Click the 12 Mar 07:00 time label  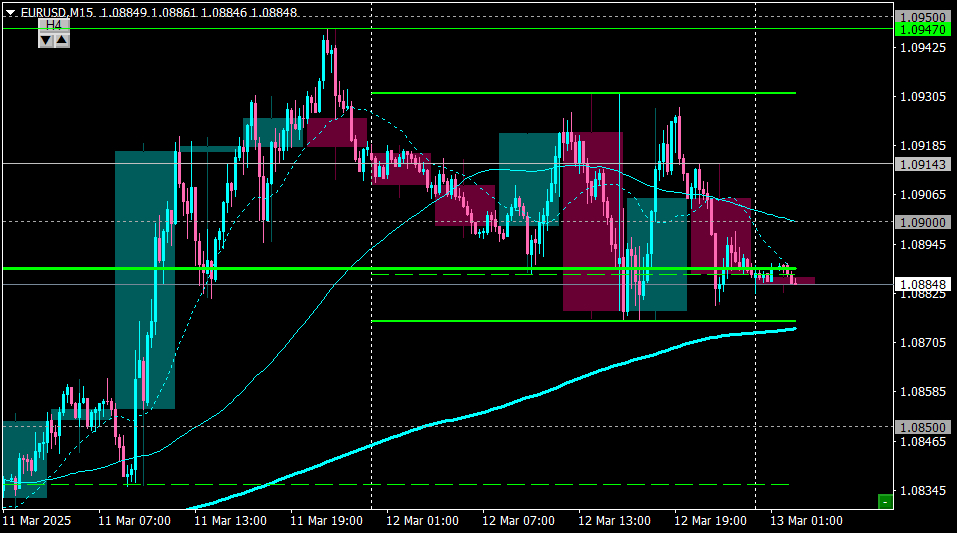tap(518, 521)
